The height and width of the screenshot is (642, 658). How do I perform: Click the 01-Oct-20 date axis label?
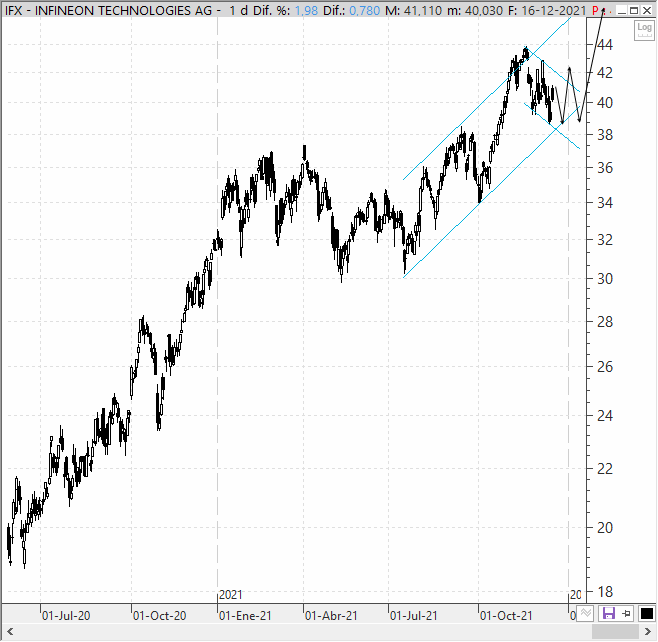pos(159,616)
